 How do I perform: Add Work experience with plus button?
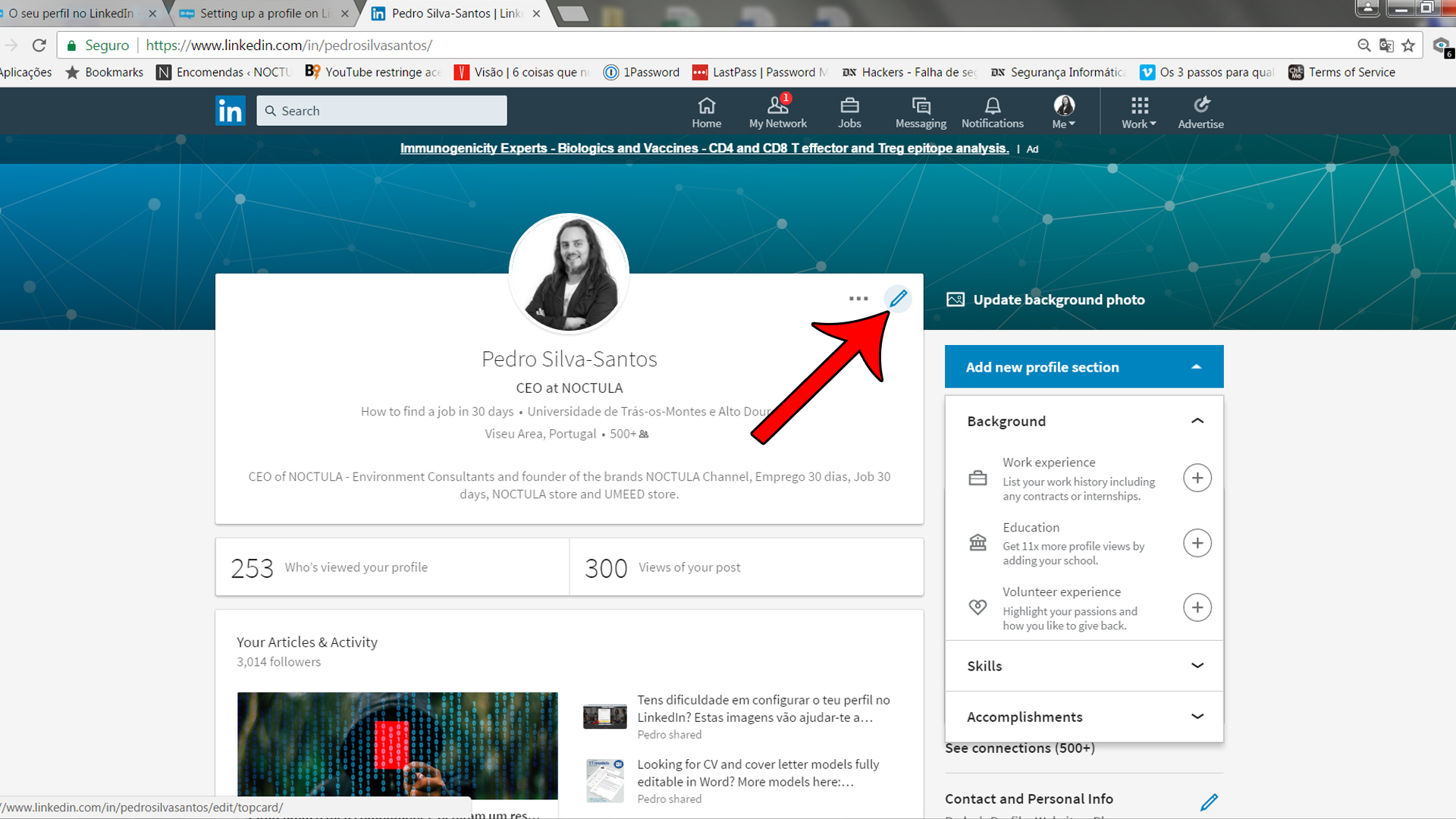(1197, 478)
